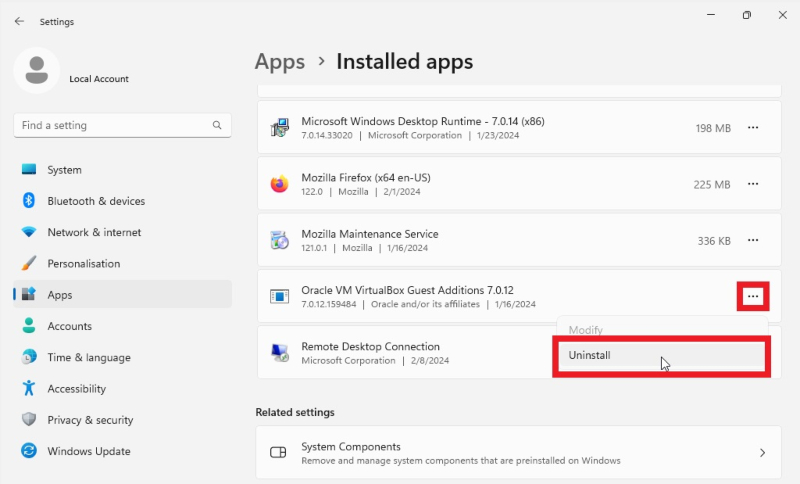800x484 pixels.
Task: Go to Windows Update settings
Action: [x=122, y=450]
